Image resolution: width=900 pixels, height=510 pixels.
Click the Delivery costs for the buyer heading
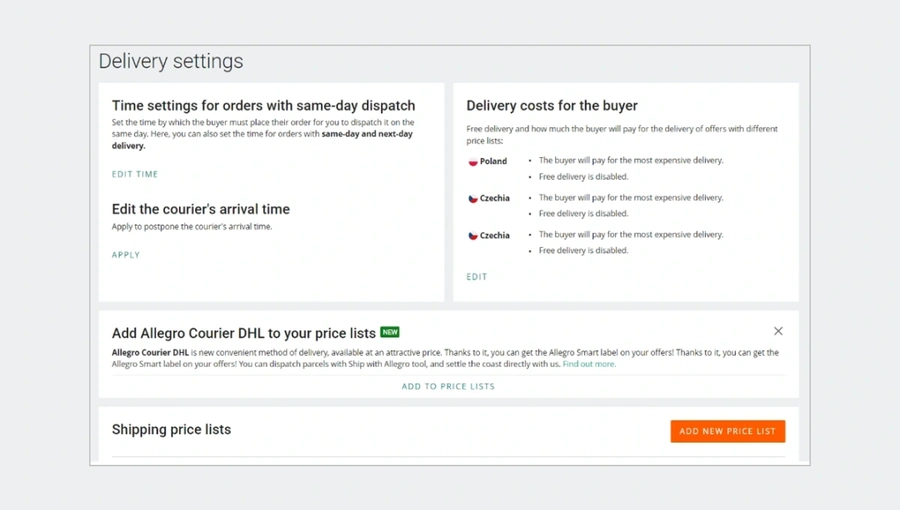coord(552,106)
